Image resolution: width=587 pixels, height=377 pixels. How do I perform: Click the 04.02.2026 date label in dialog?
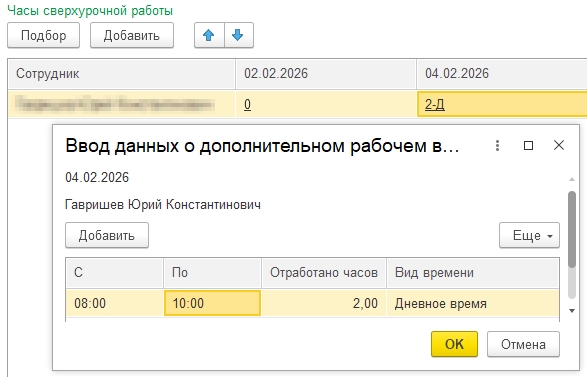97,177
